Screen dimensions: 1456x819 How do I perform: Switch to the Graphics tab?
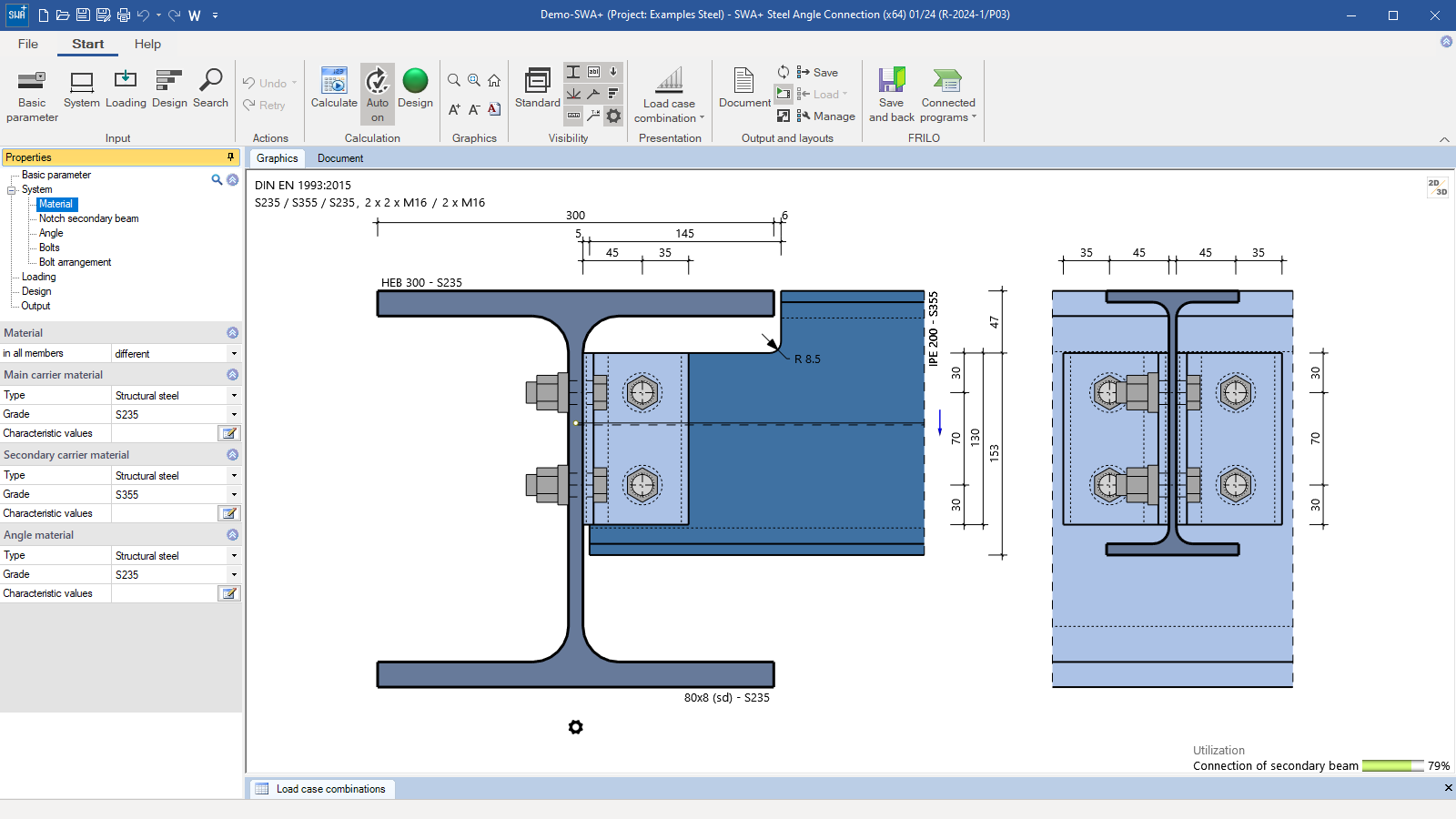[x=277, y=158]
